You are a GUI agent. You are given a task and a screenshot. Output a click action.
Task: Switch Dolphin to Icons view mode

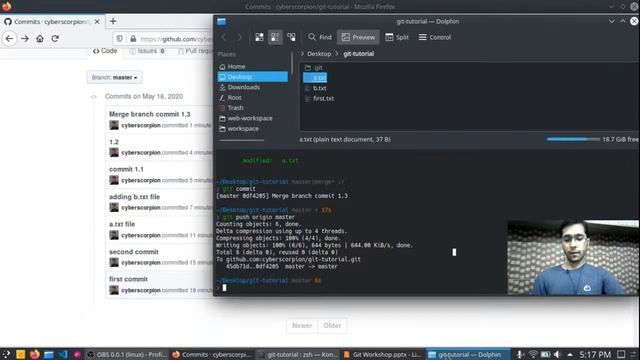259,37
